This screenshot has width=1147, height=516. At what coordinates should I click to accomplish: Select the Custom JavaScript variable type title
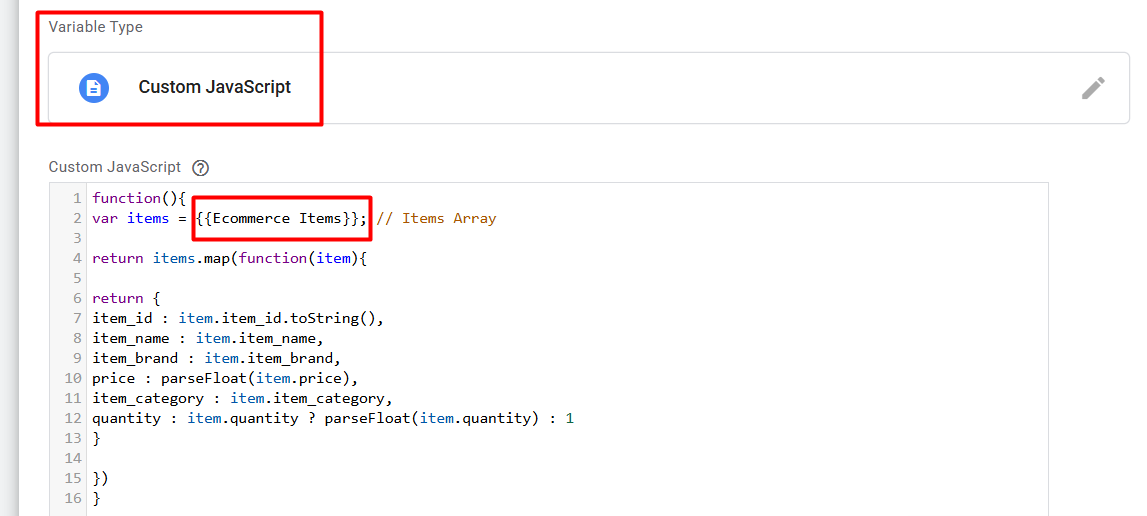pyautogui.click(x=214, y=88)
